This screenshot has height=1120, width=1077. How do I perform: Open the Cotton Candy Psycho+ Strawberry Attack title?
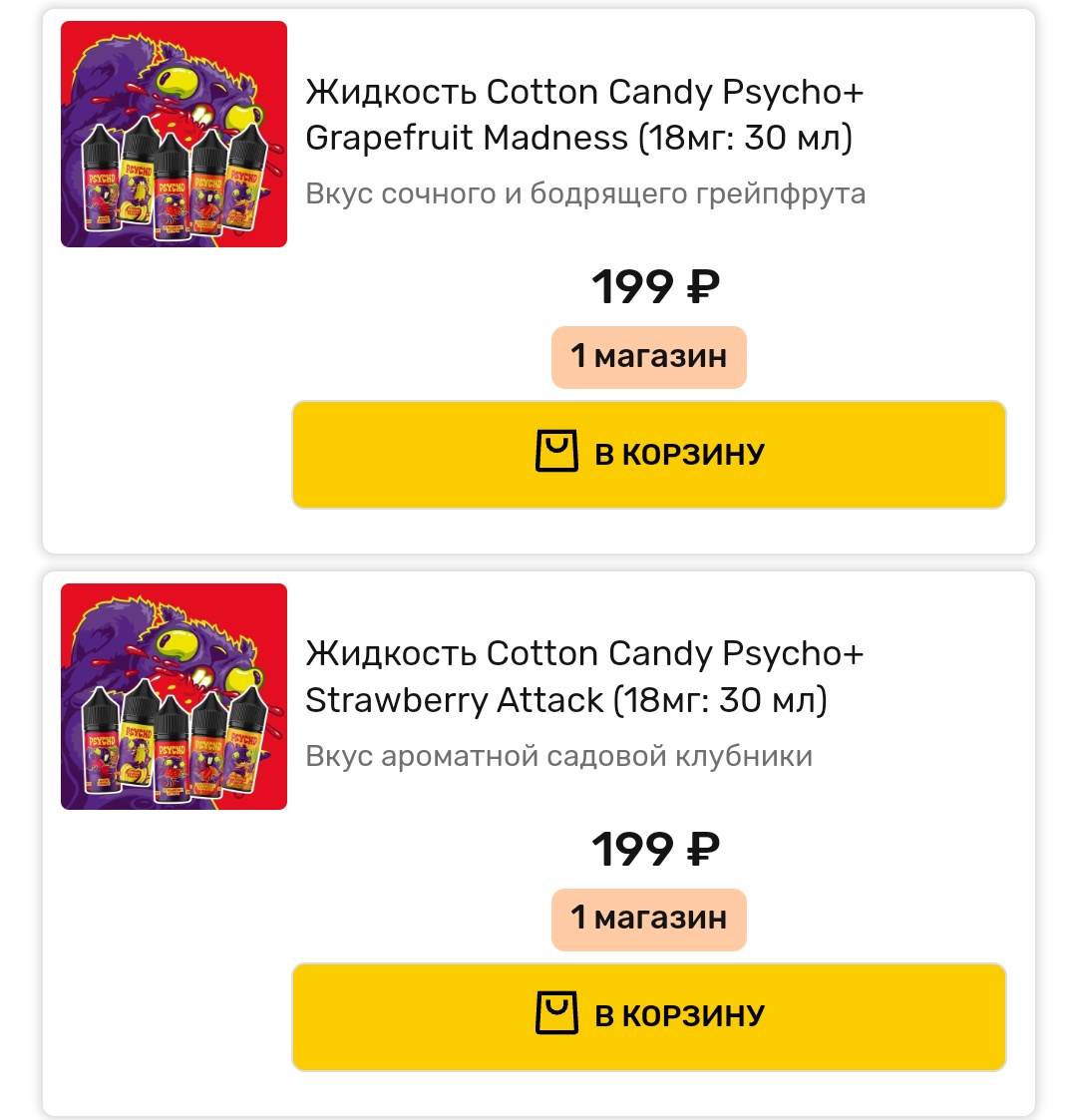(583, 676)
